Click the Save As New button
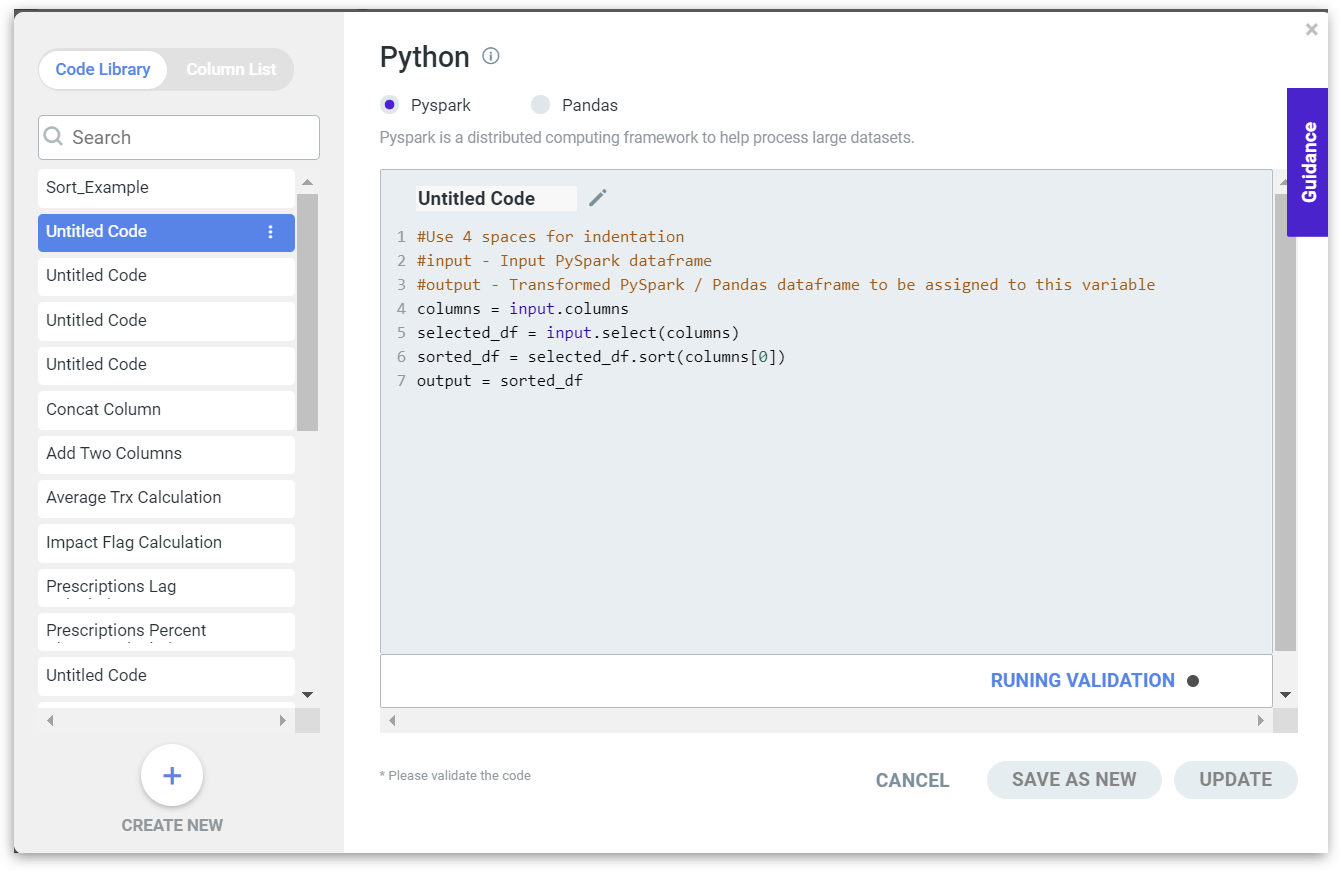Image resolution: width=1342 pixels, height=873 pixels. click(1074, 780)
